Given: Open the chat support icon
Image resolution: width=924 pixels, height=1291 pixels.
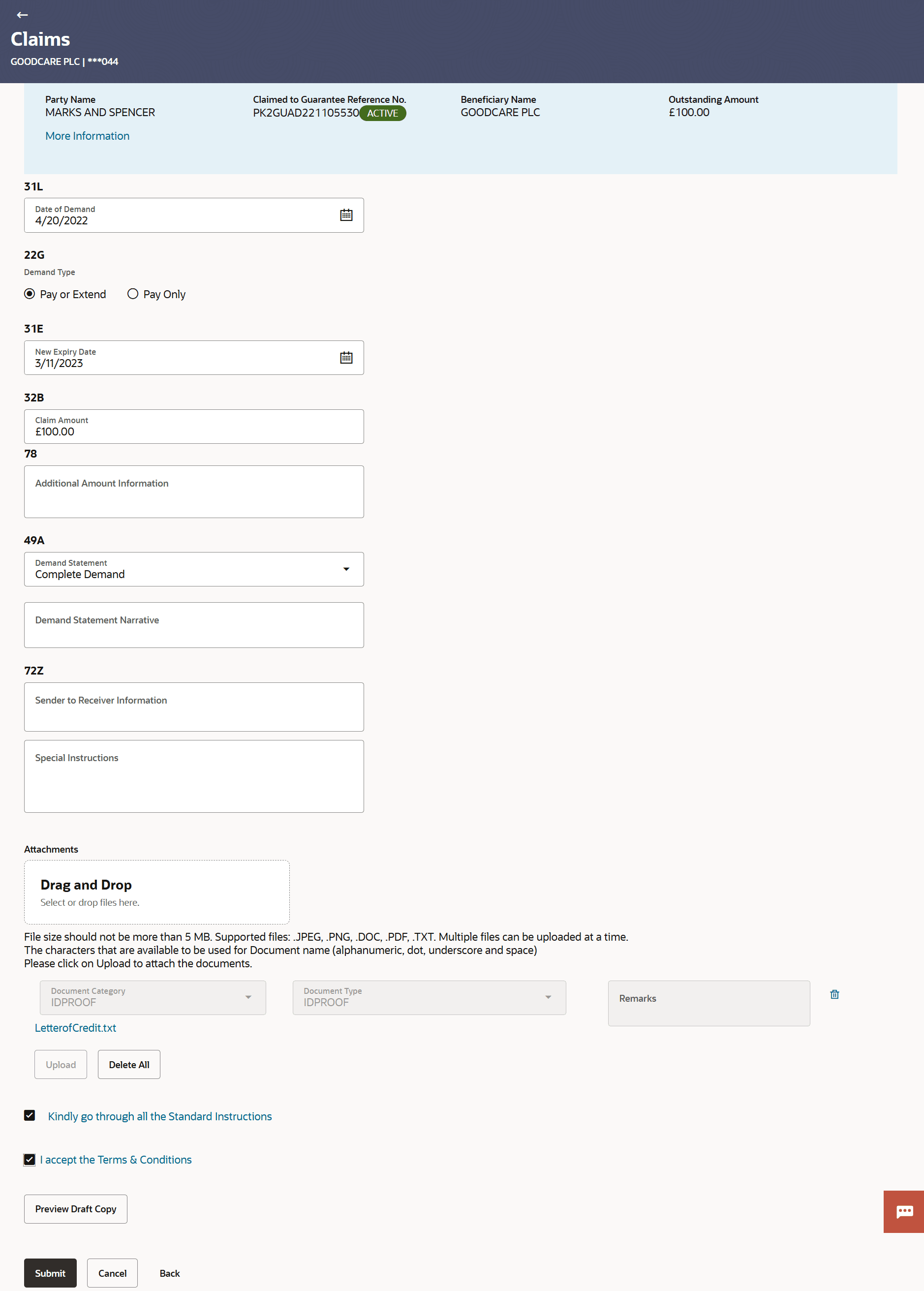Looking at the screenshot, I should [903, 1211].
